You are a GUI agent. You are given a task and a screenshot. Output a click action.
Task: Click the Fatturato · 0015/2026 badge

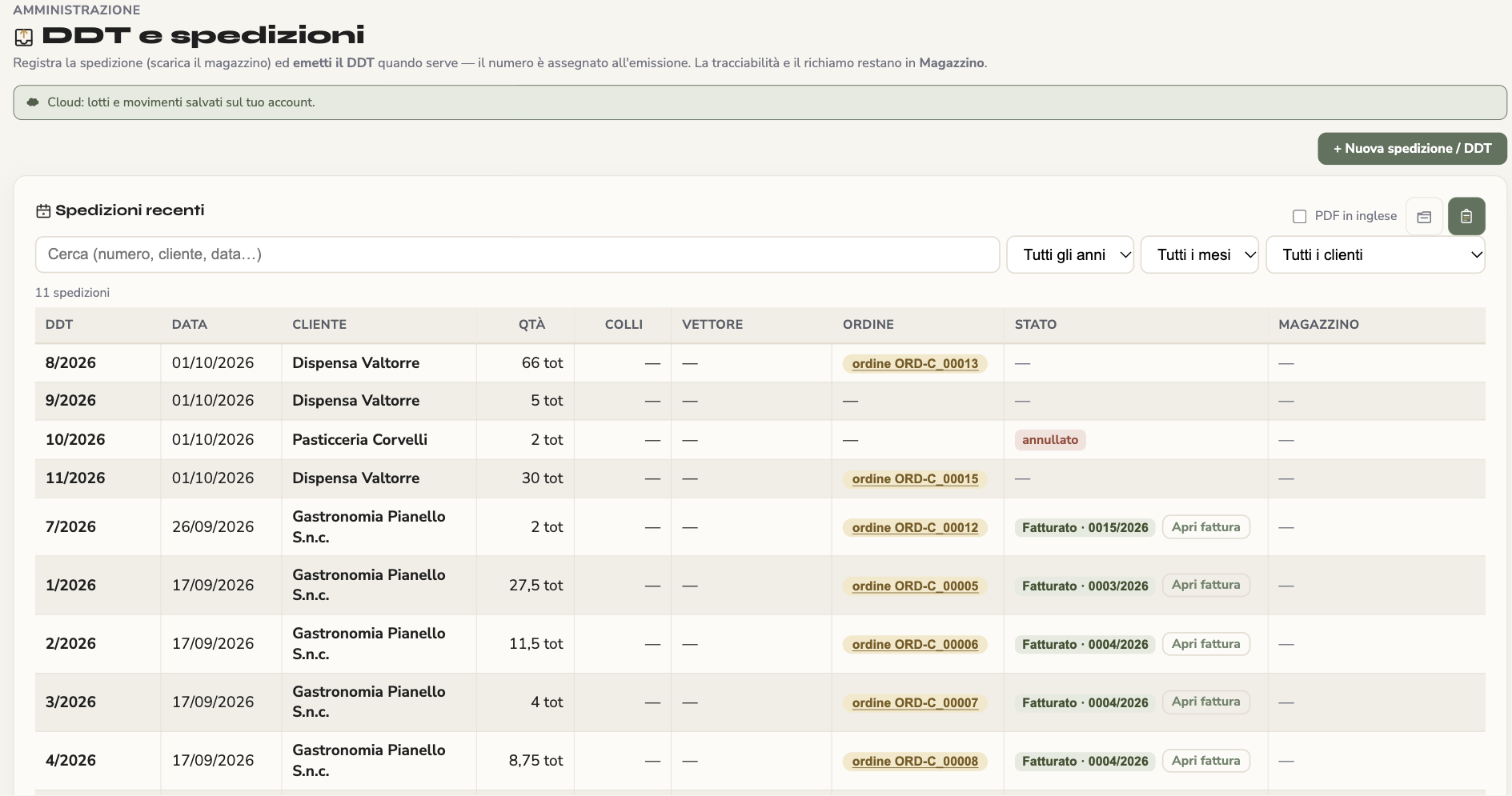coord(1085,528)
